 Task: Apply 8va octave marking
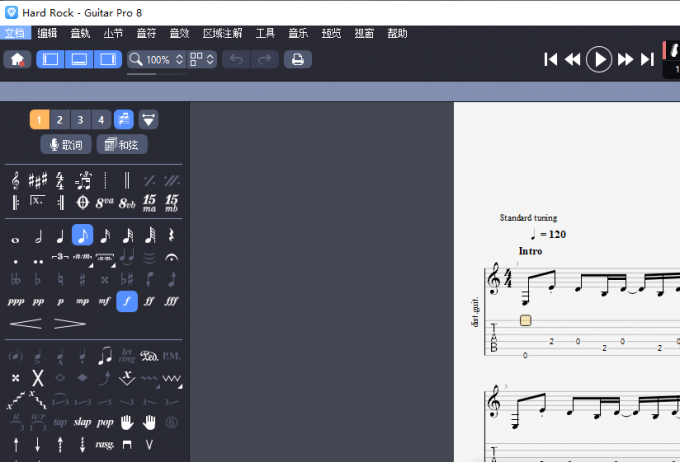(105, 203)
